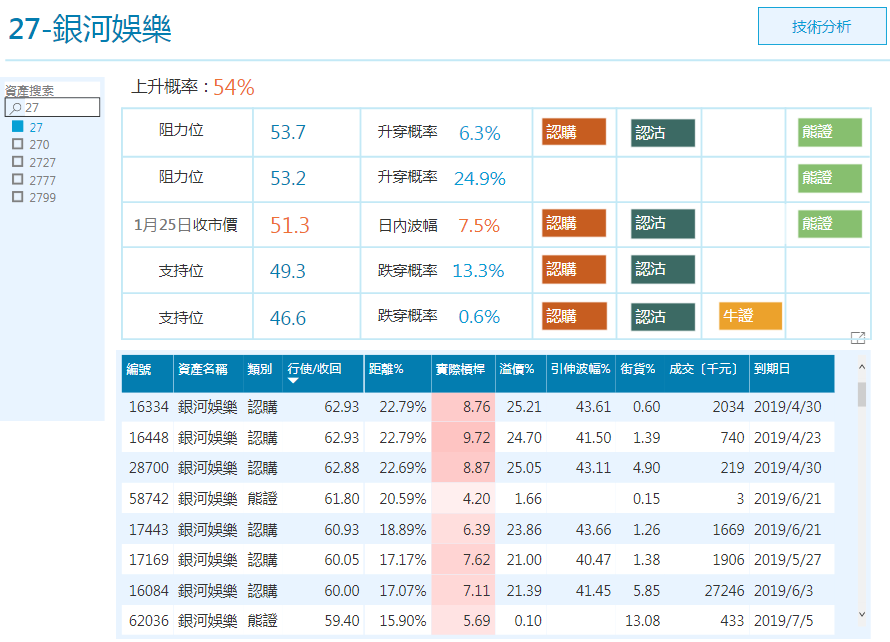This screenshot has height=642, width=890.
Task: Click expiry date 2019/6/3
Action: click(x=783, y=590)
